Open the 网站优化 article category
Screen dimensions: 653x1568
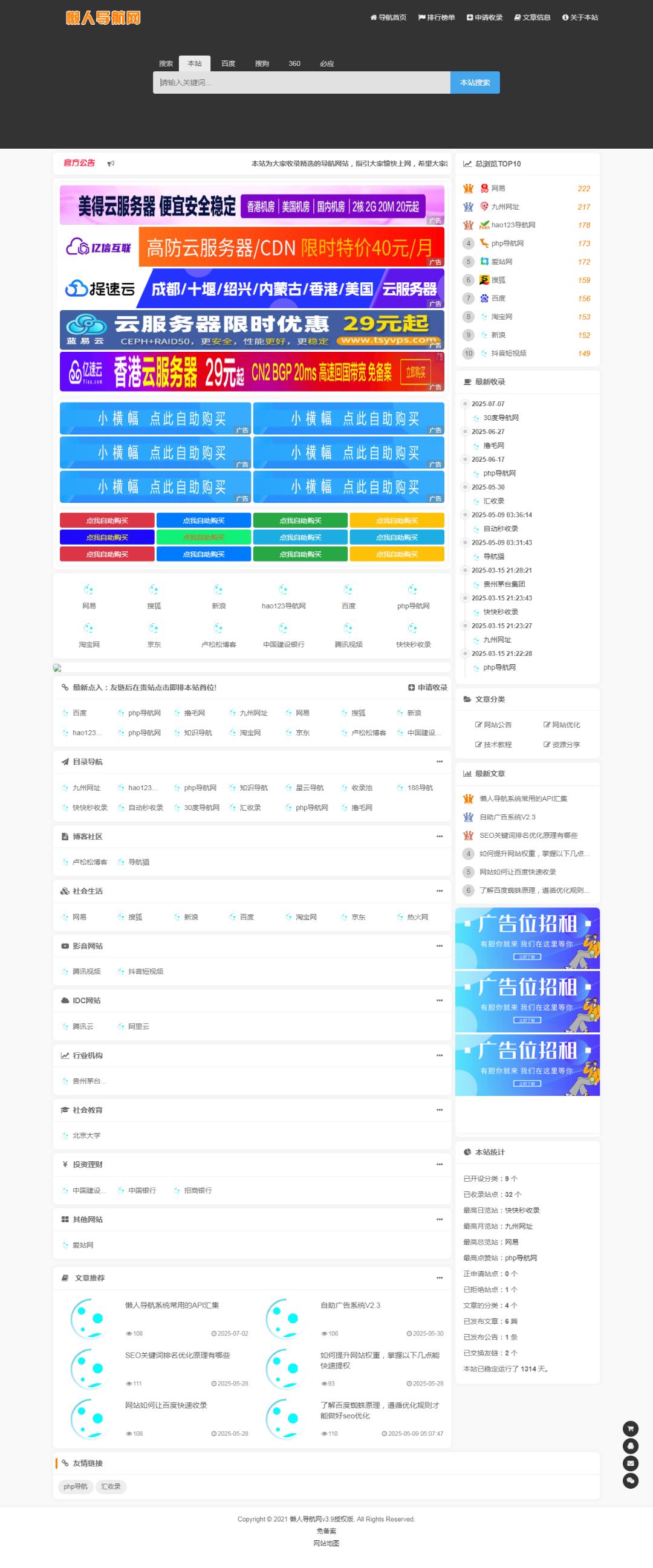click(562, 725)
